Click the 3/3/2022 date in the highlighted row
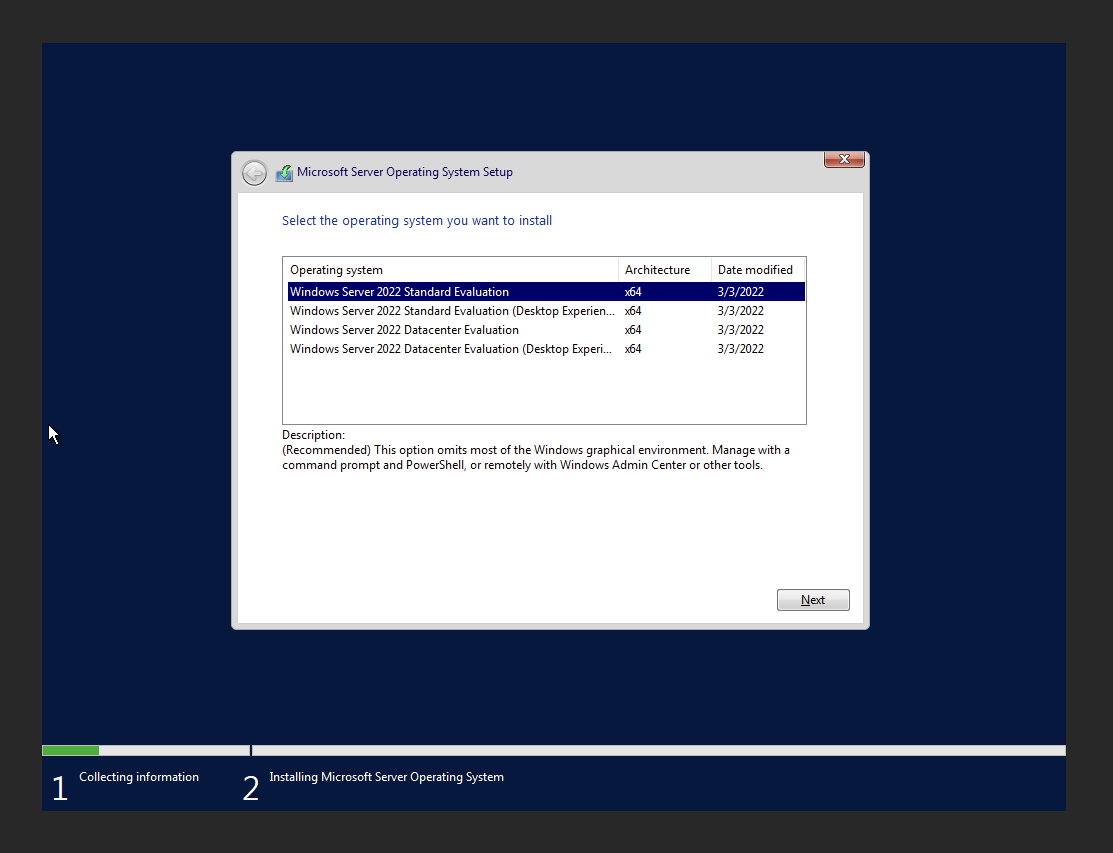The width and height of the screenshot is (1113, 853). 740,292
